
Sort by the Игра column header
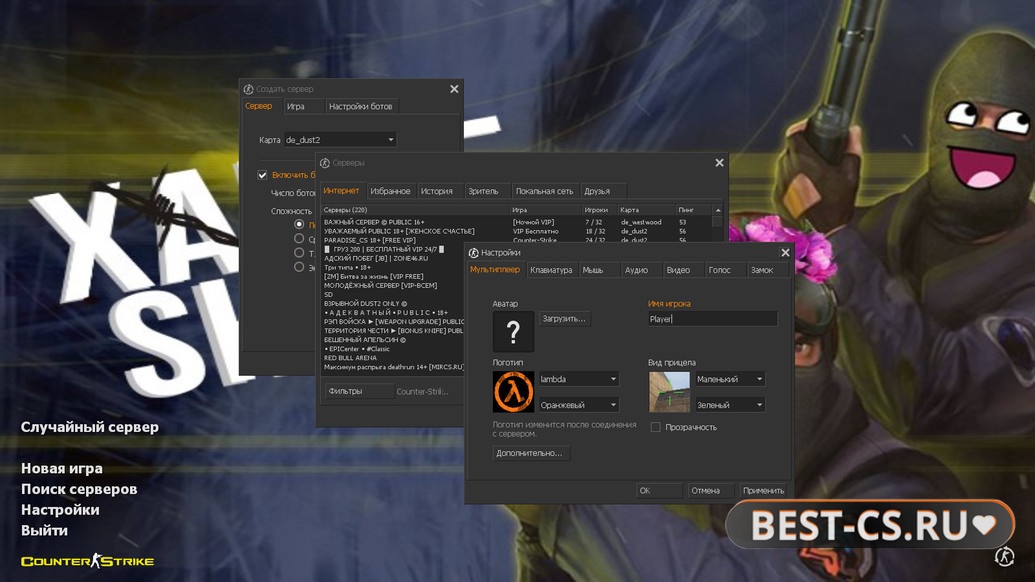[x=545, y=210]
